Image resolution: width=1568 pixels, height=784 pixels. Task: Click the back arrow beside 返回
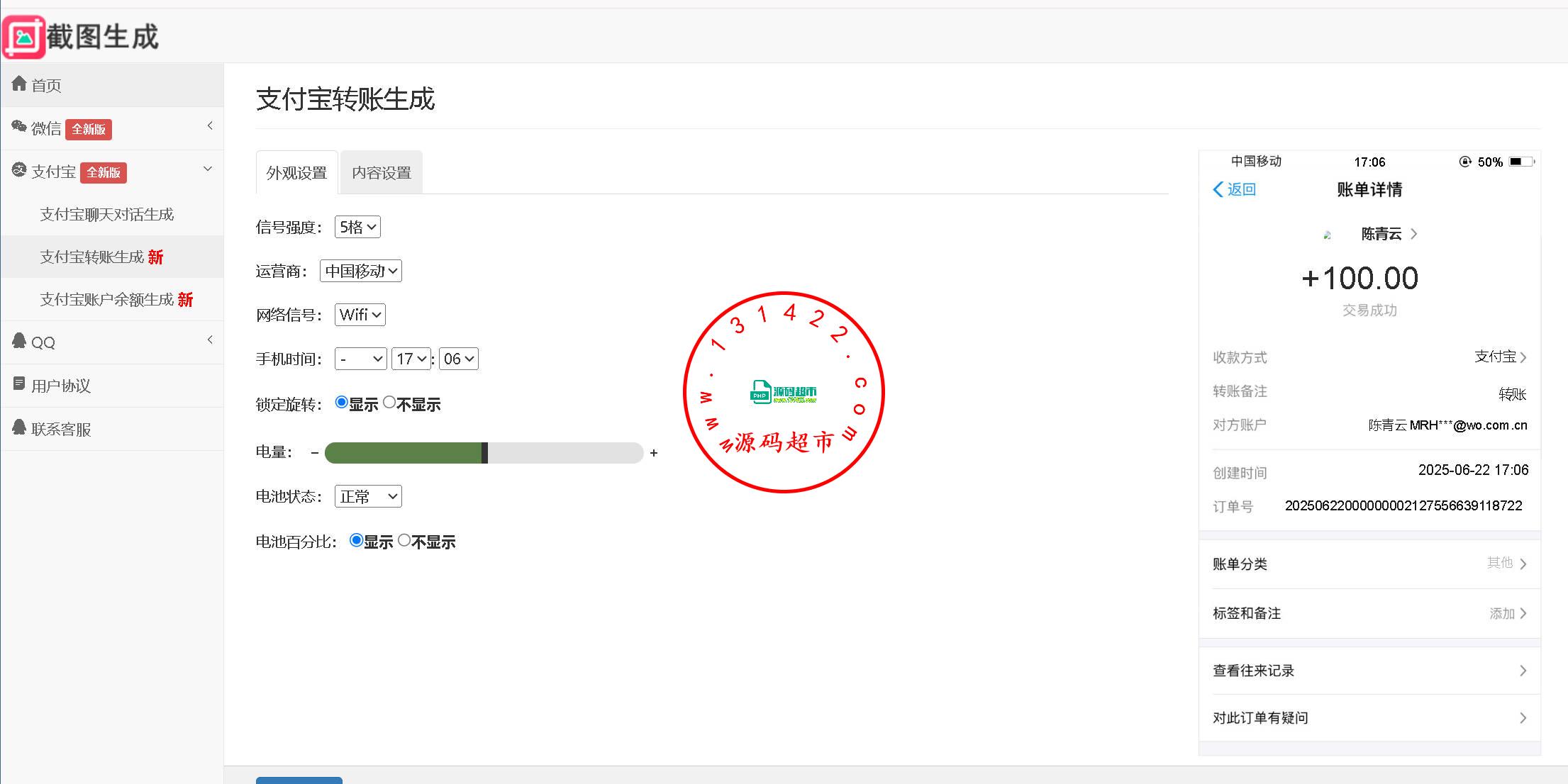(1218, 189)
